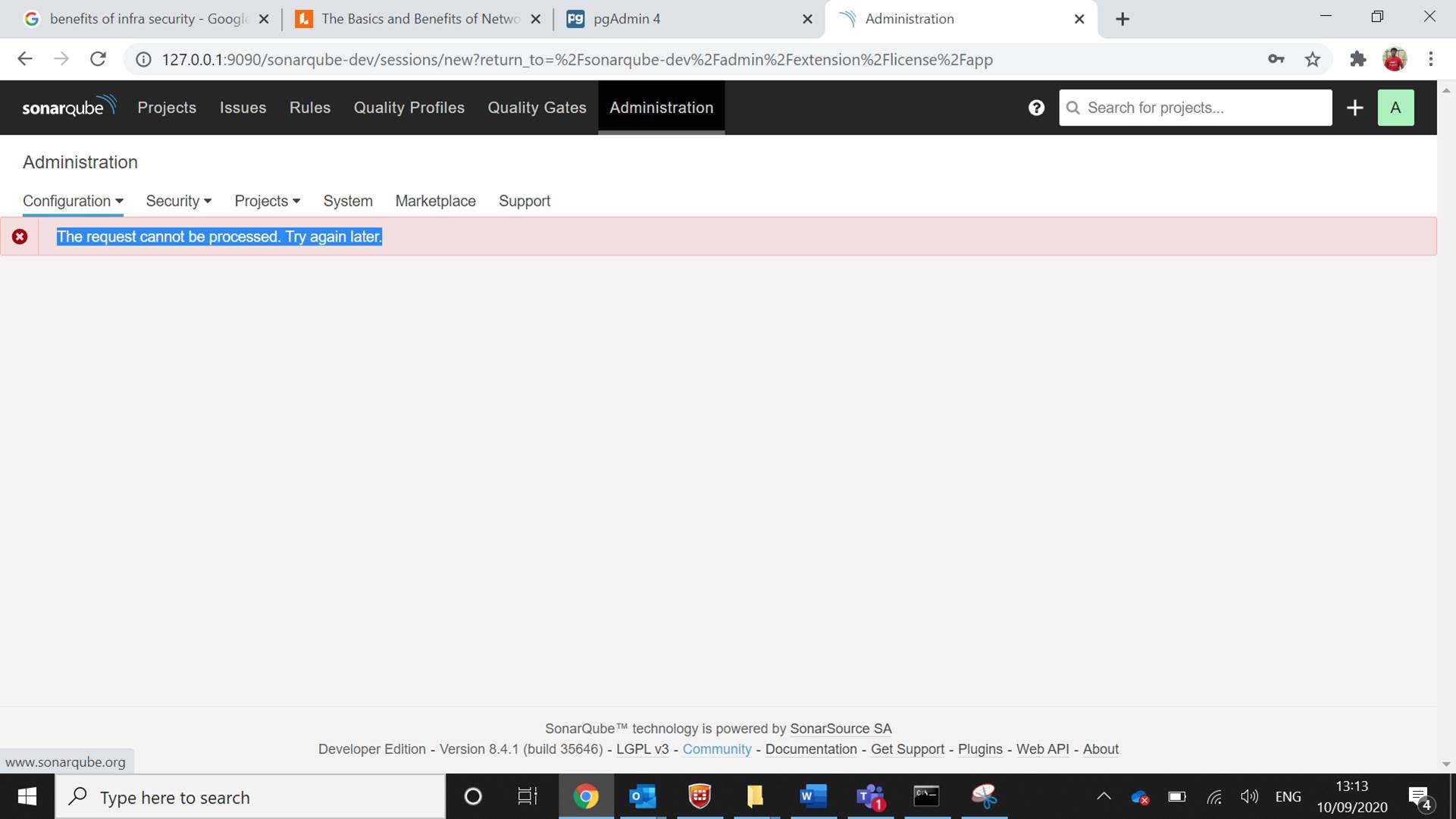Follow the SonarSource SA link
The height and width of the screenshot is (819, 1456).
841,728
